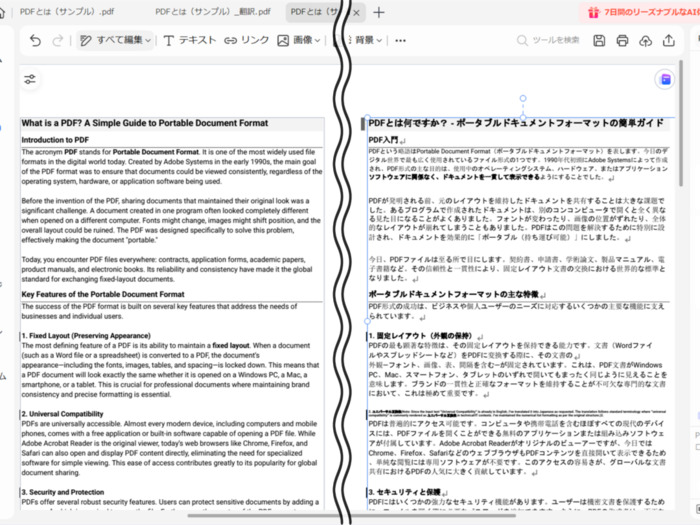Screen dimensions: 700x525
Task: Select the リンク tool
Action: (x=247, y=41)
